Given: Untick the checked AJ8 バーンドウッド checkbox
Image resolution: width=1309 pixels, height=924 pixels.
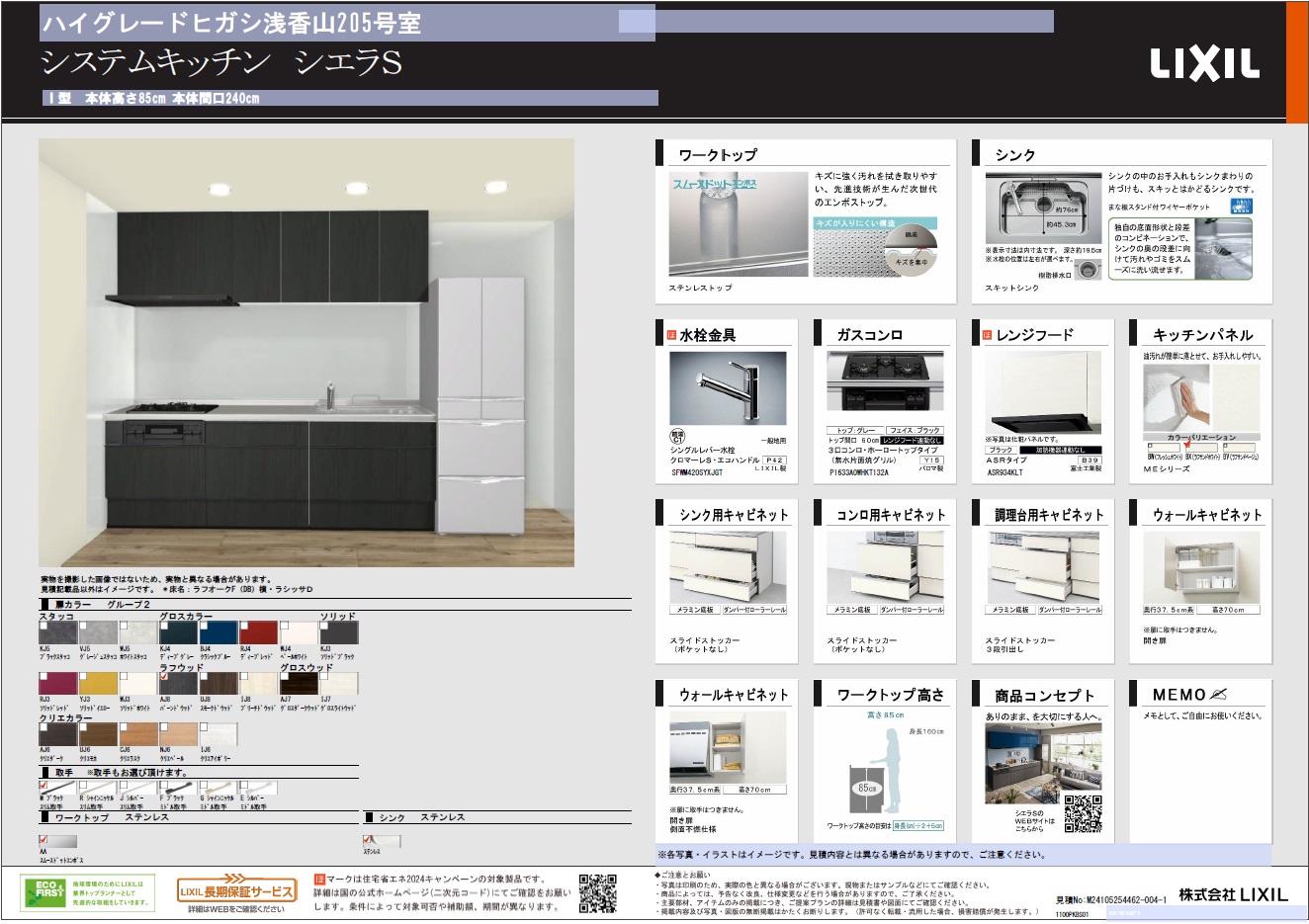Looking at the screenshot, I should [x=164, y=677].
